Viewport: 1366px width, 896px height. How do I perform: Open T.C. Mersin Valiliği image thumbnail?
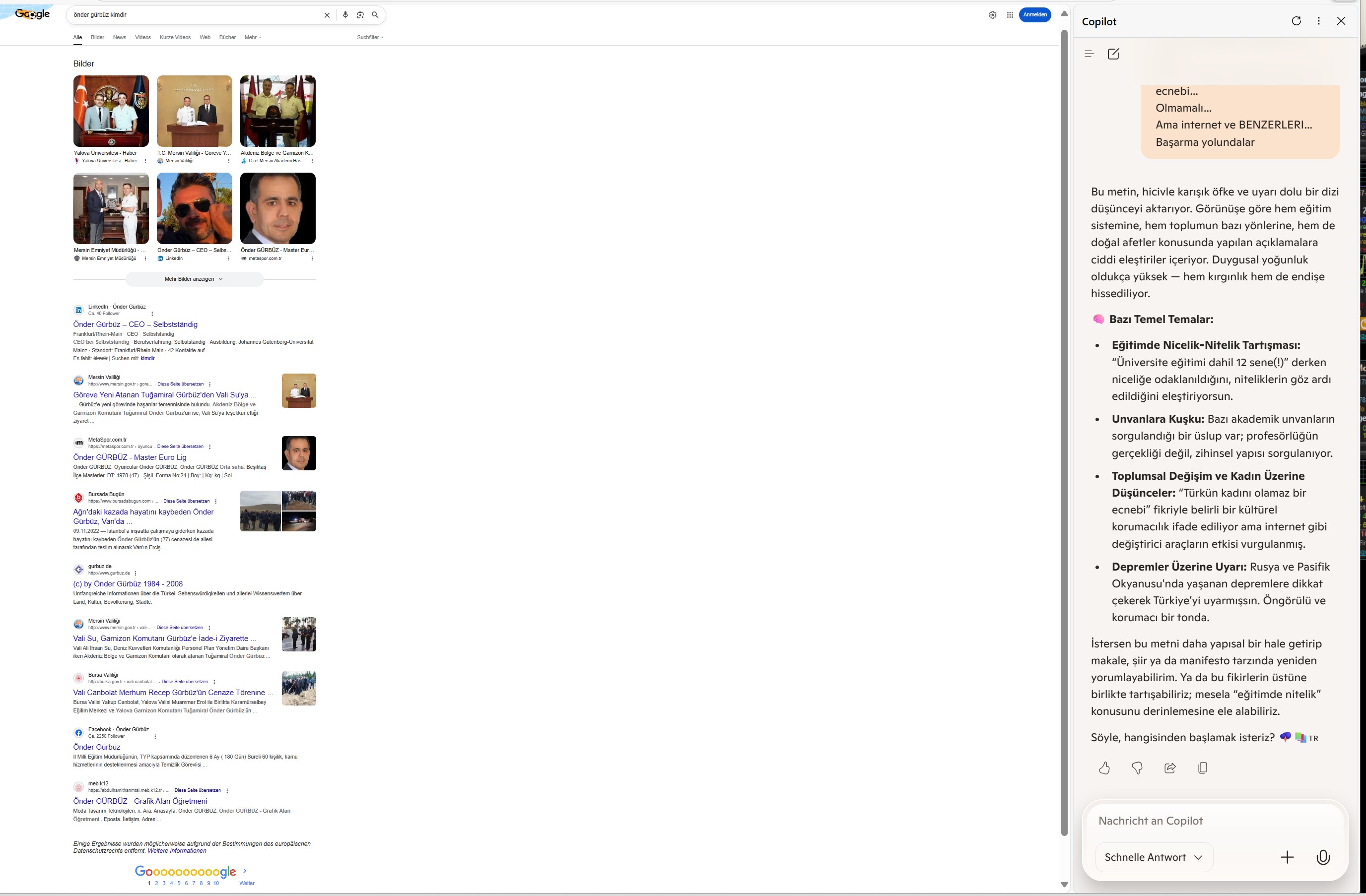(195, 111)
